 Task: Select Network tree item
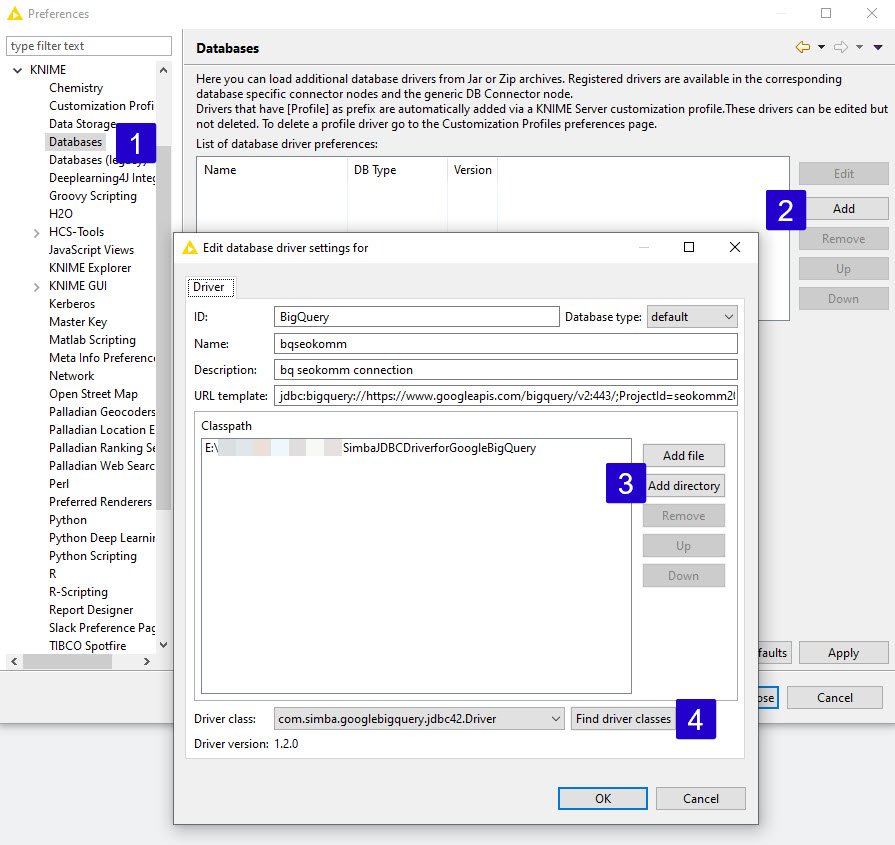(71, 376)
